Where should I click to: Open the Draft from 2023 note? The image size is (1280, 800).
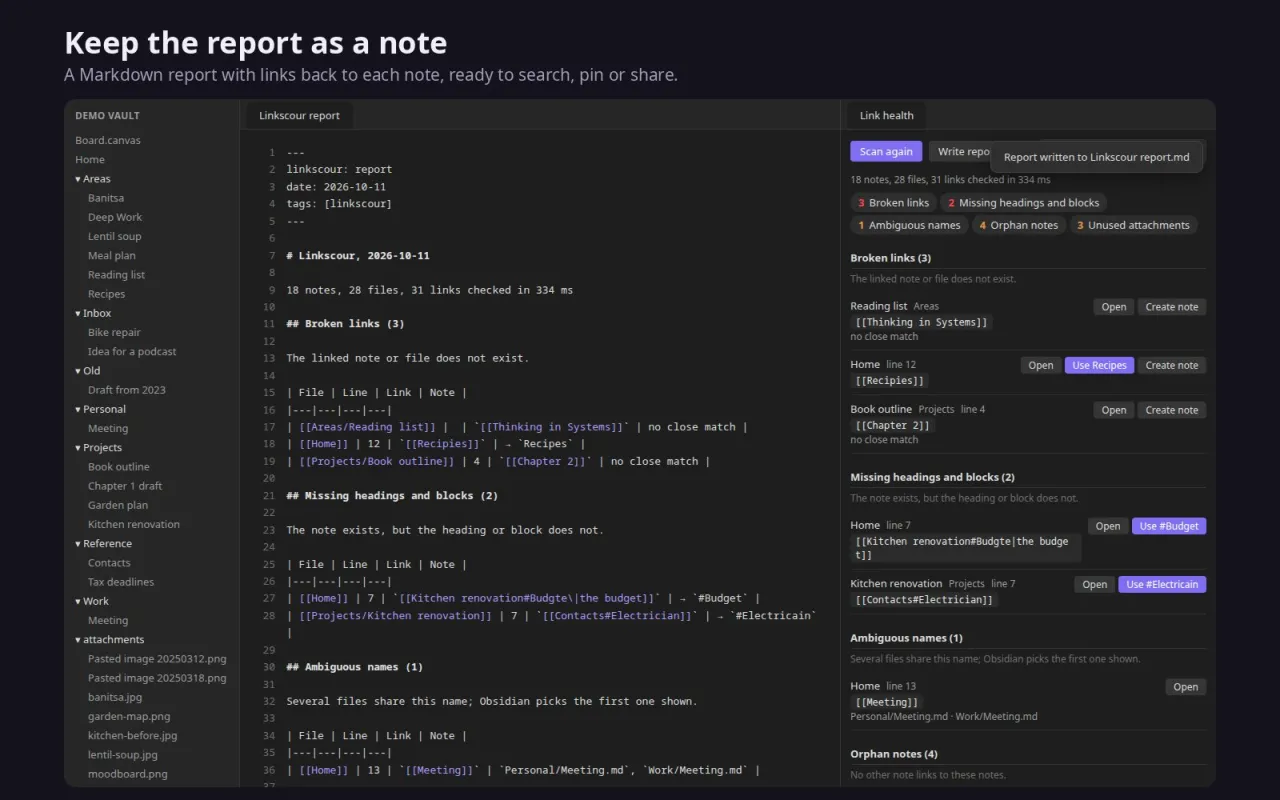pos(127,390)
